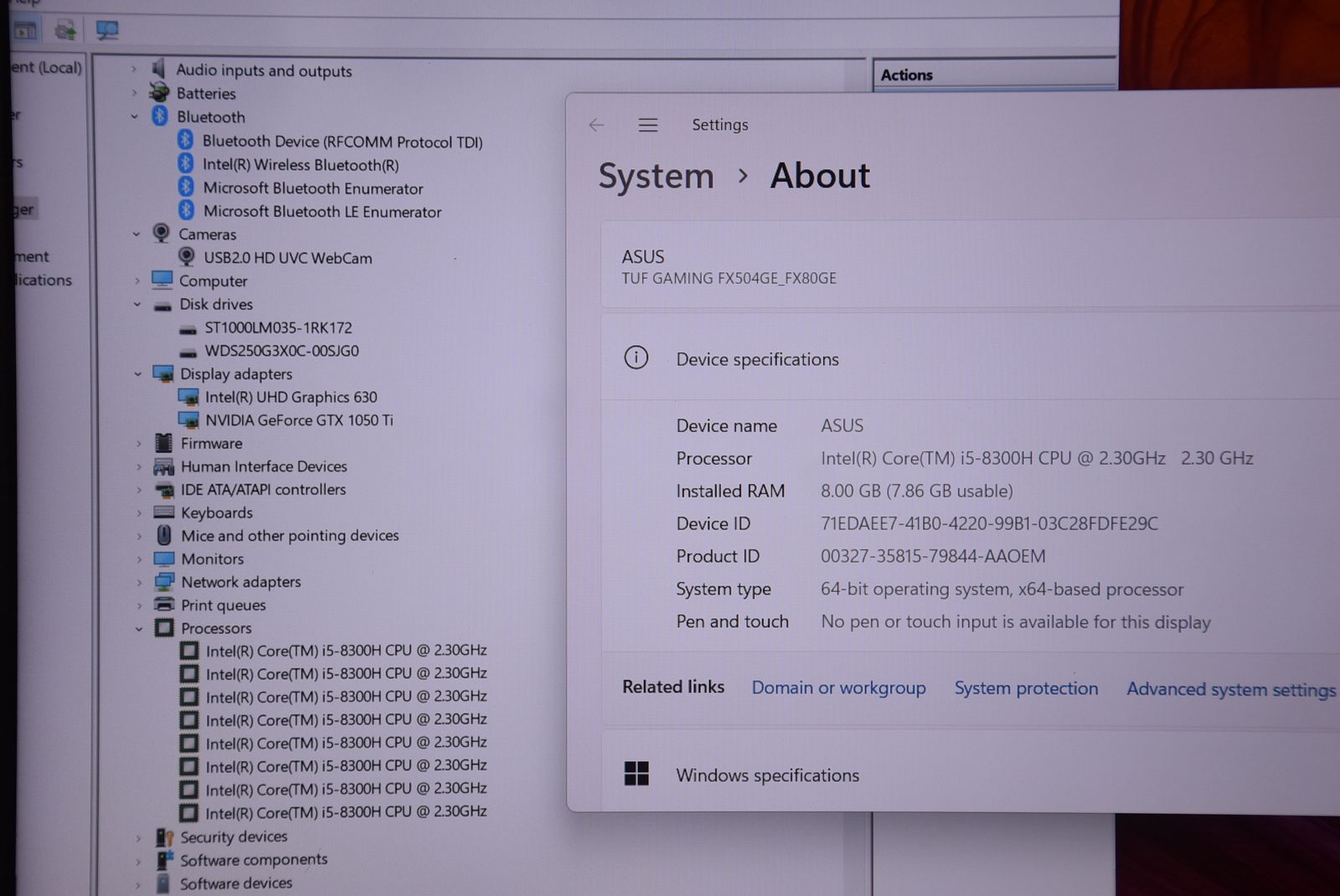1340x896 pixels.
Task: Expand the Security devices node
Action: [x=138, y=837]
